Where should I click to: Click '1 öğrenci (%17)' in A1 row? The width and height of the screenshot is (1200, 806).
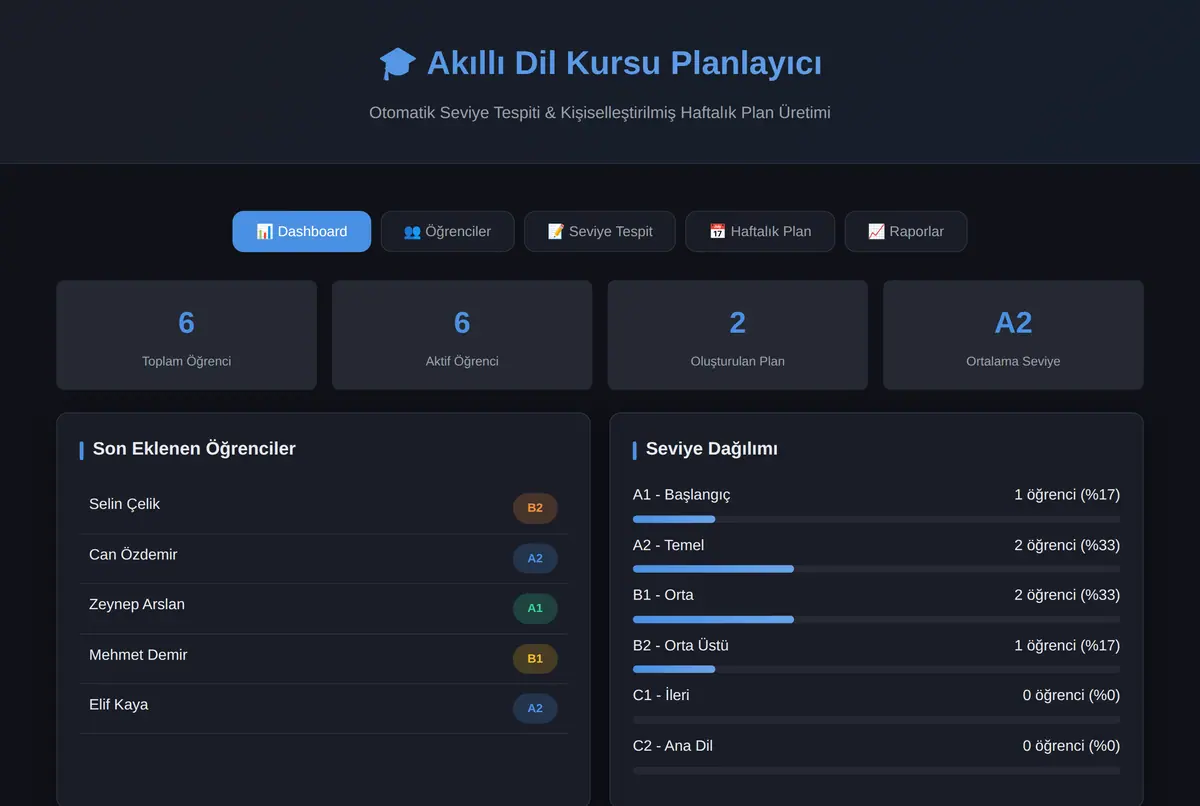click(1067, 495)
